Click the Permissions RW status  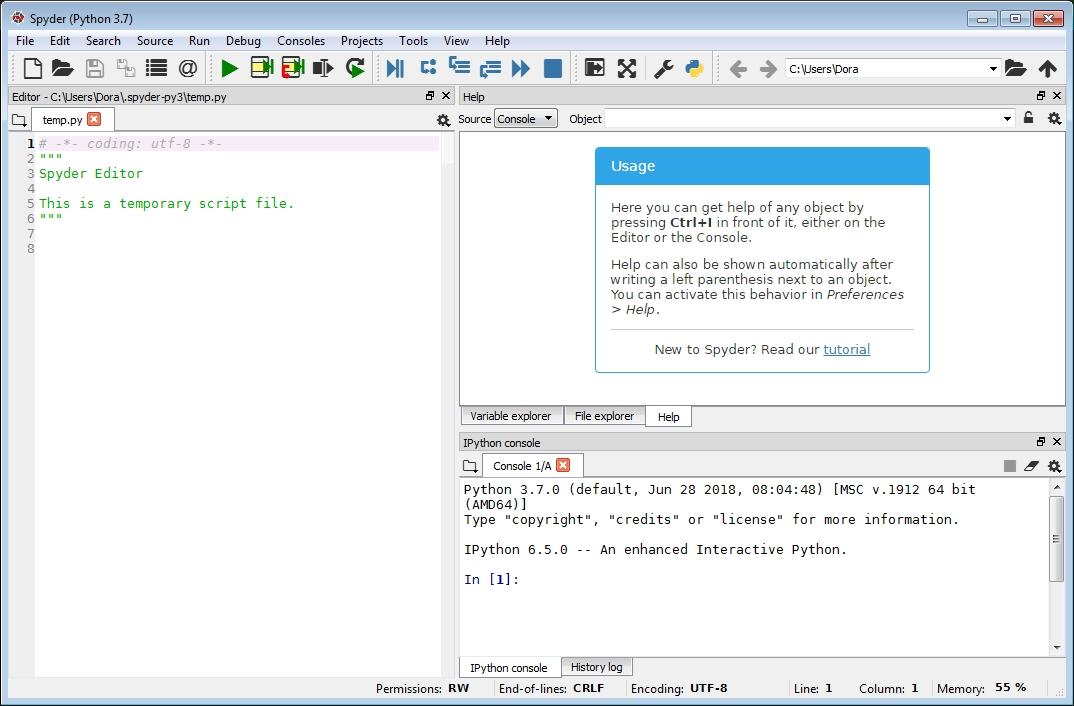coord(423,688)
